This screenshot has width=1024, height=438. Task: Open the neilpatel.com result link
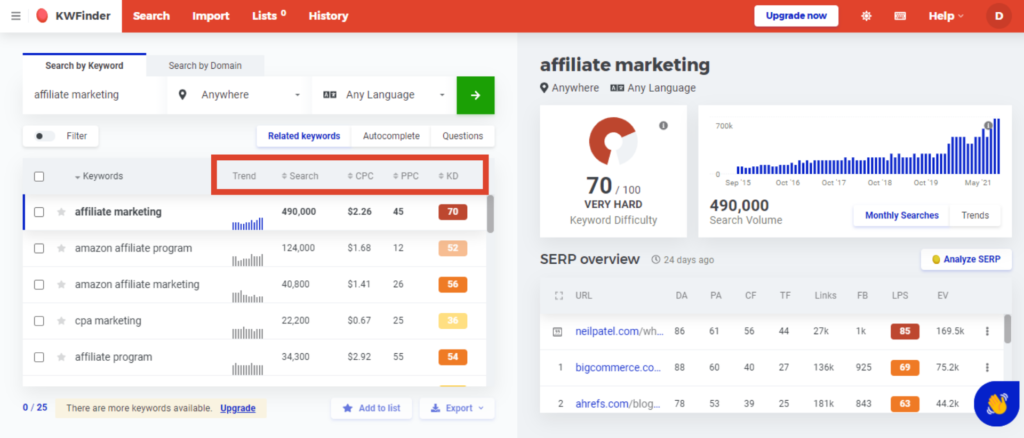coord(619,331)
